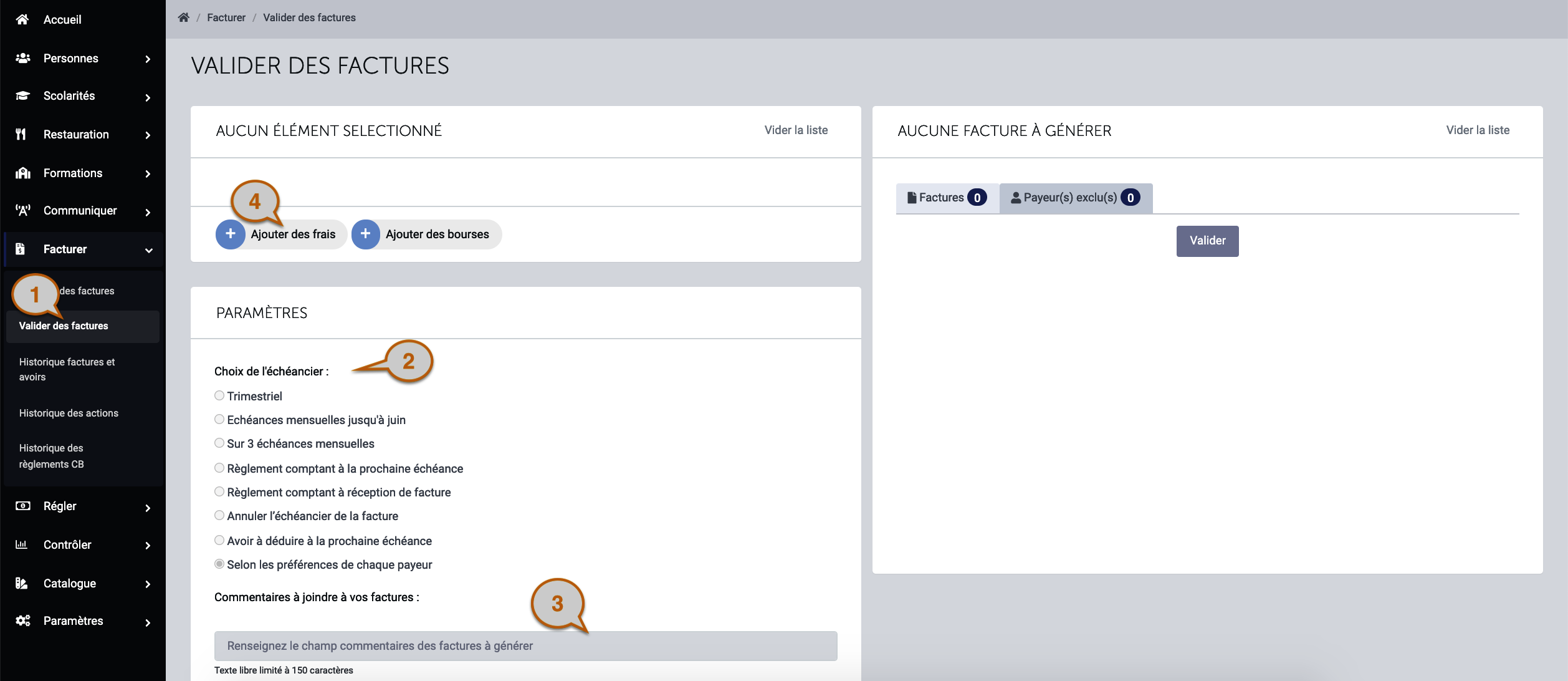Screen dimensions: 1568x681
Task: Click the Valider button
Action: click(x=1207, y=241)
